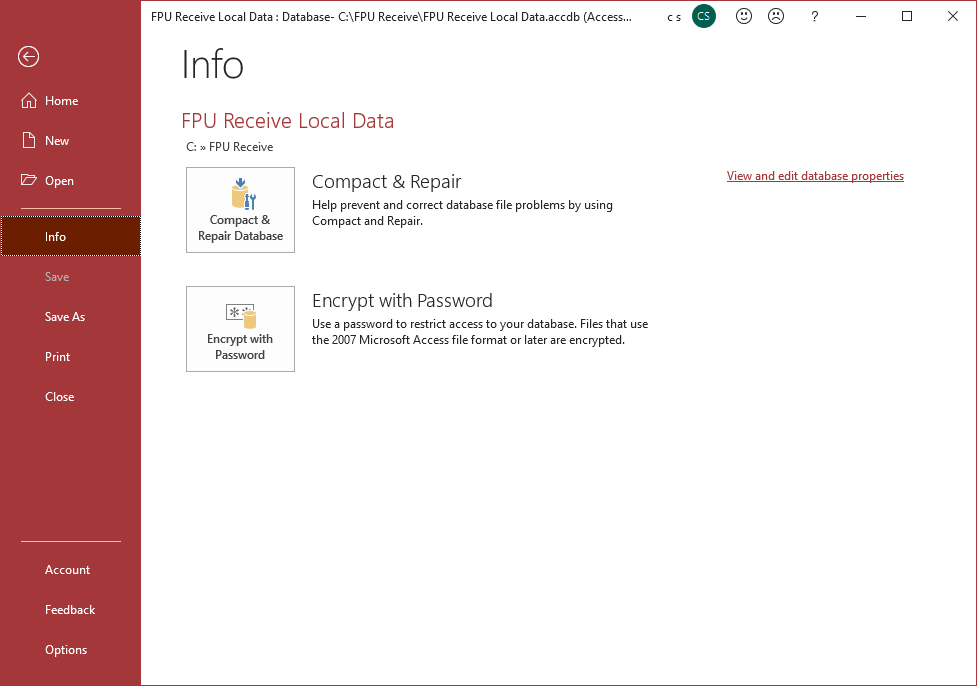977x686 pixels.
Task: Select the Info tab
Action: pyautogui.click(x=56, y=237)
